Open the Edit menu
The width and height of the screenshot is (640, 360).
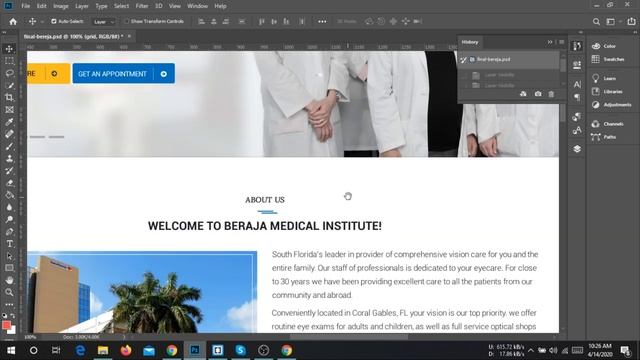(42, 6)
